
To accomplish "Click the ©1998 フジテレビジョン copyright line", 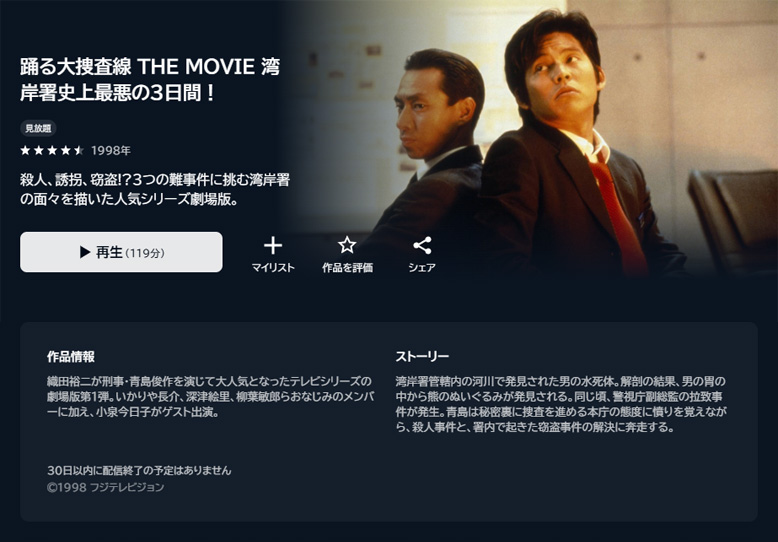I will [x=106, y=487].
